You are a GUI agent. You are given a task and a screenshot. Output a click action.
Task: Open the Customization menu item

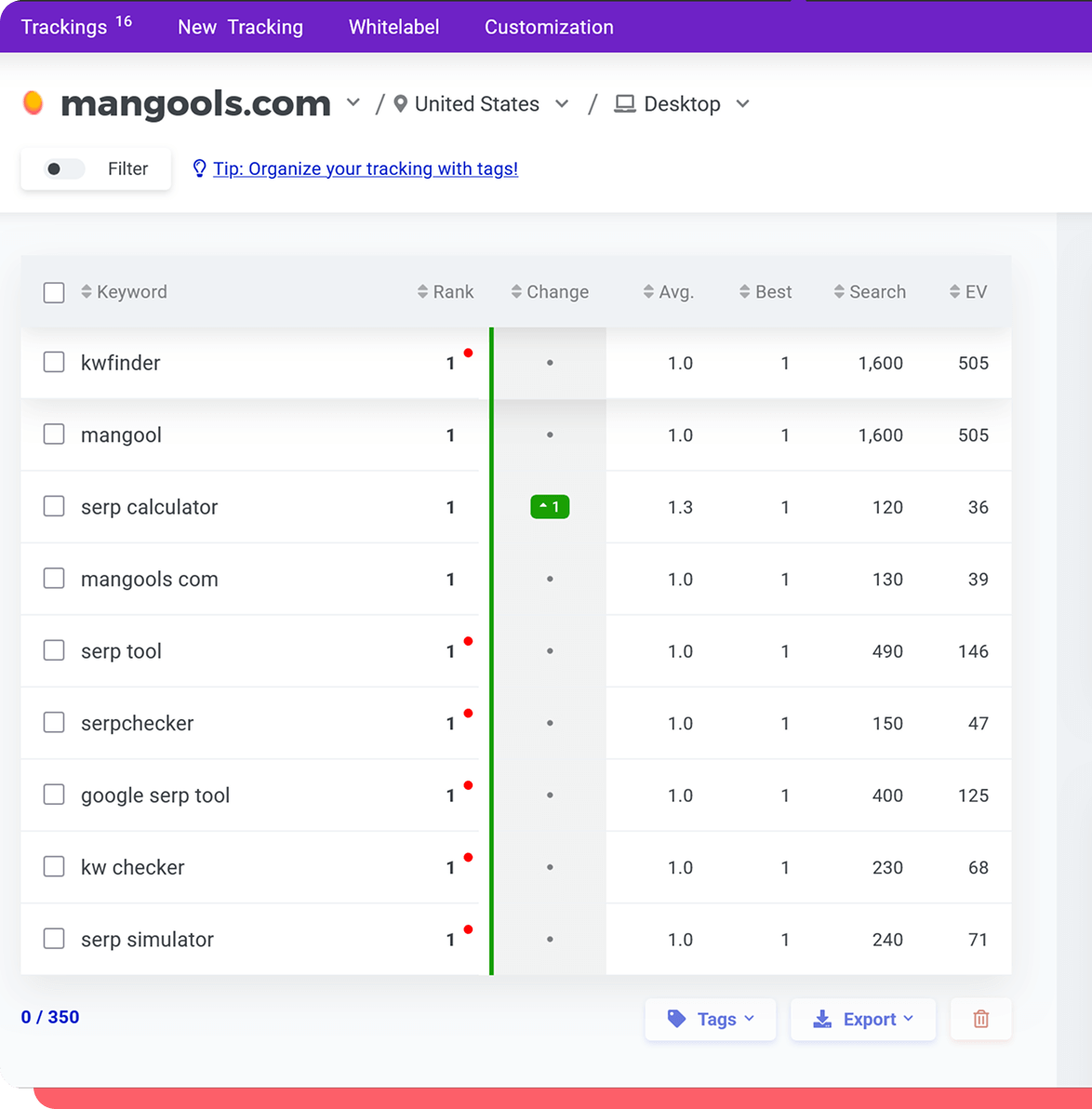(x=548, y=27)
